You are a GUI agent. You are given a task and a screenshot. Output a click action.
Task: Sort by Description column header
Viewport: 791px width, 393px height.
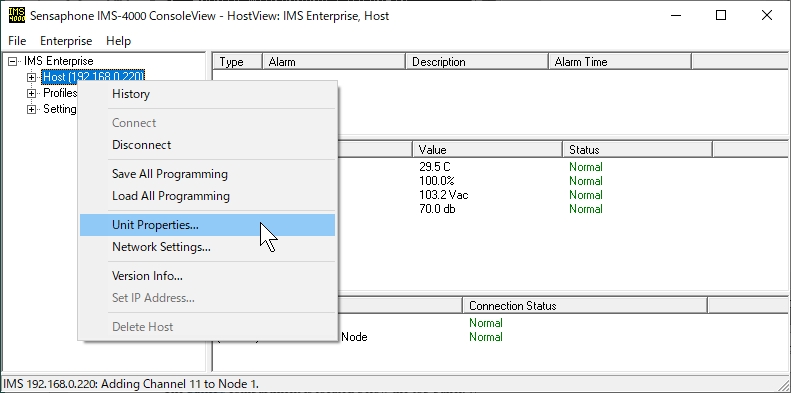pyautogui.click(x=477, y=62)
